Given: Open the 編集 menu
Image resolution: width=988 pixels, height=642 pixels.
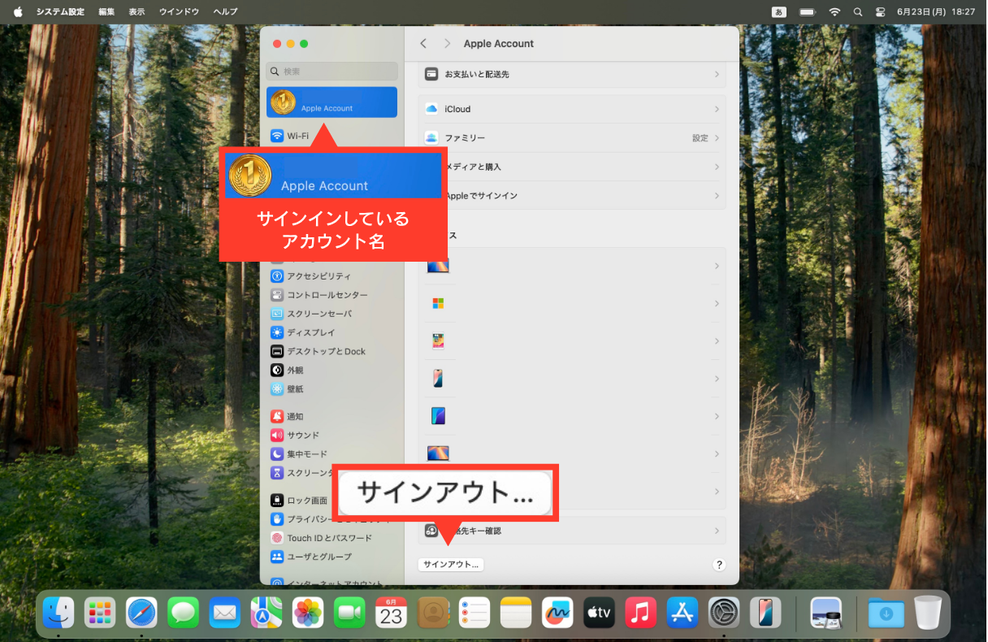Looking at the screenshot, I should (x=106, y=11).
